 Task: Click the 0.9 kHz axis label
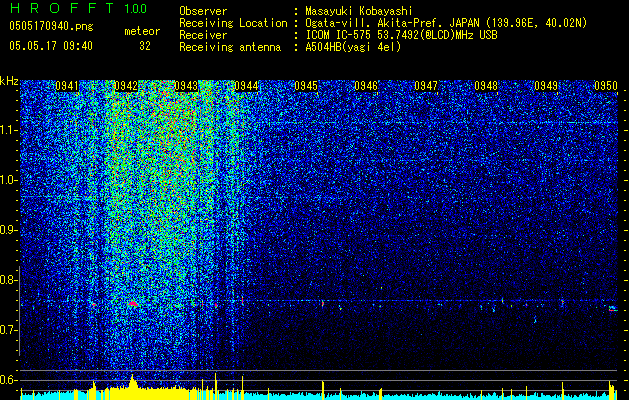point(8,230)
